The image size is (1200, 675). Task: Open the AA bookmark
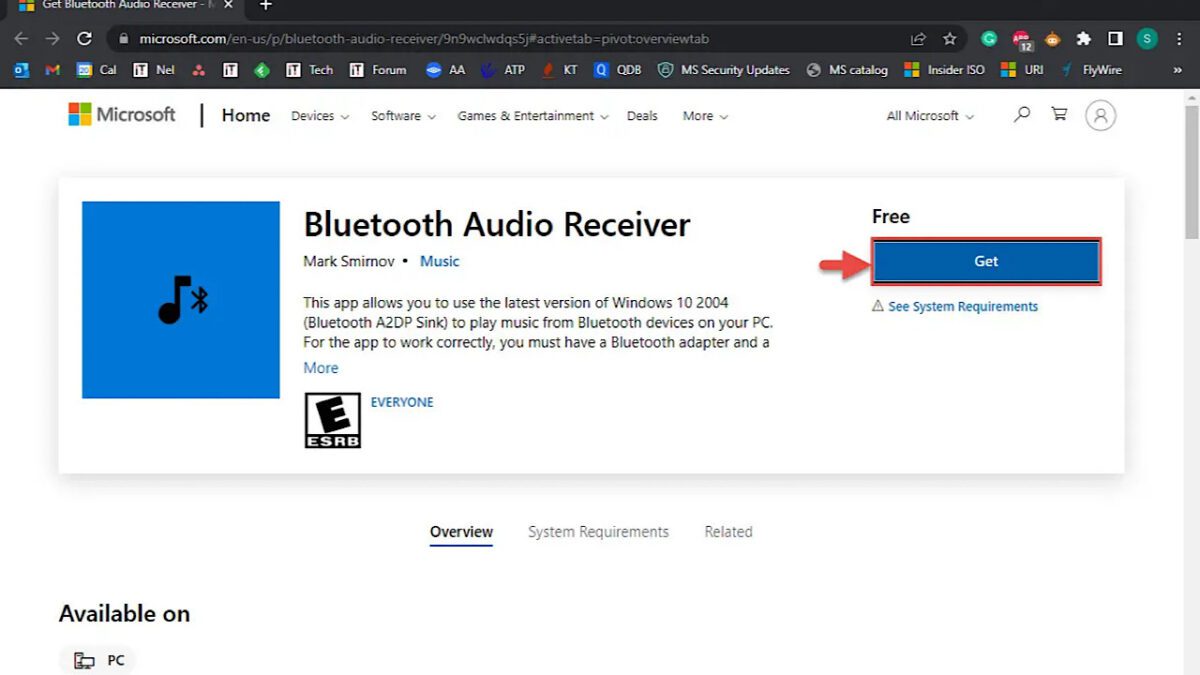coord(445,70)
